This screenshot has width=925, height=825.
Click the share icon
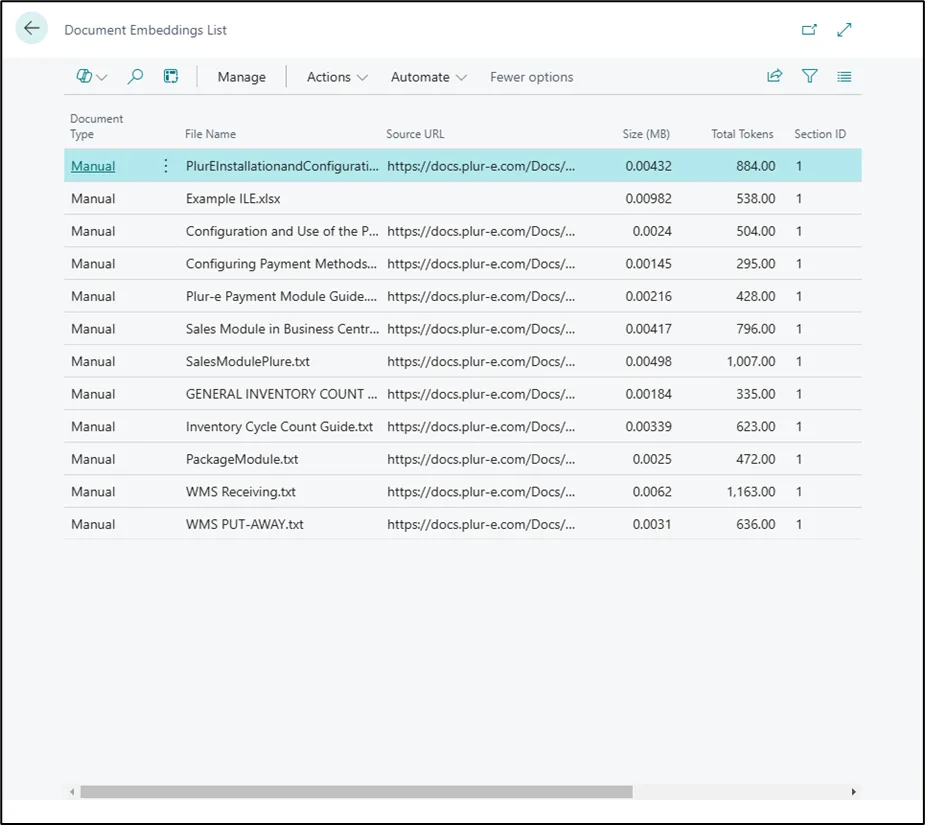[774, 76]
